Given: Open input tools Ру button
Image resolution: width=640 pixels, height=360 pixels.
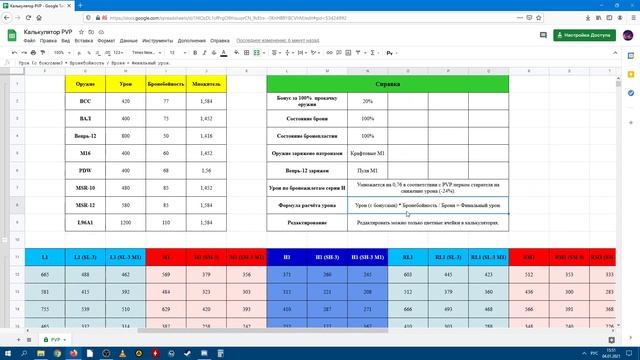Looking at the screenshot, I should 391,53.
